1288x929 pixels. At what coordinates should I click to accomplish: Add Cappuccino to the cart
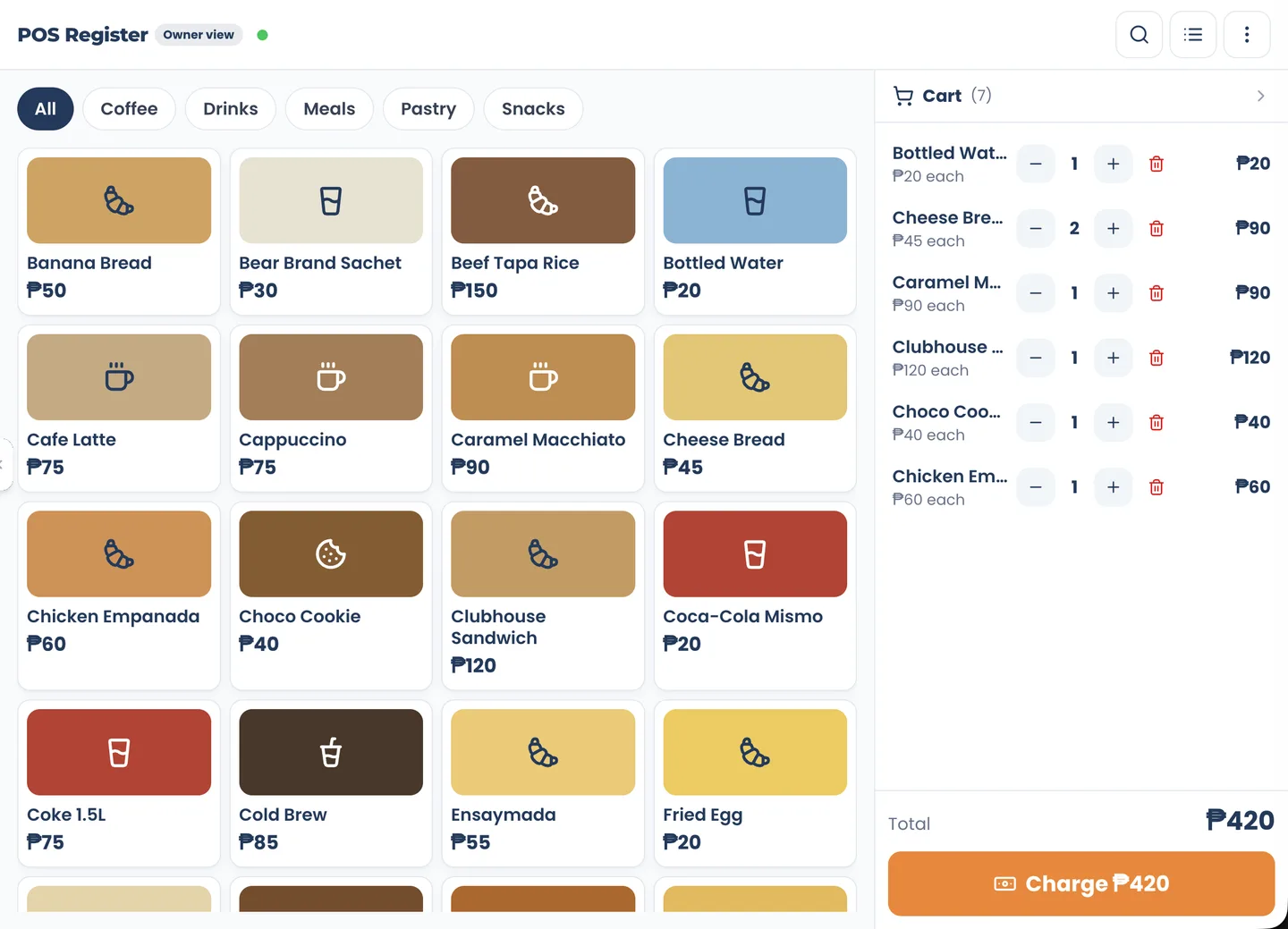coord(331,409)
